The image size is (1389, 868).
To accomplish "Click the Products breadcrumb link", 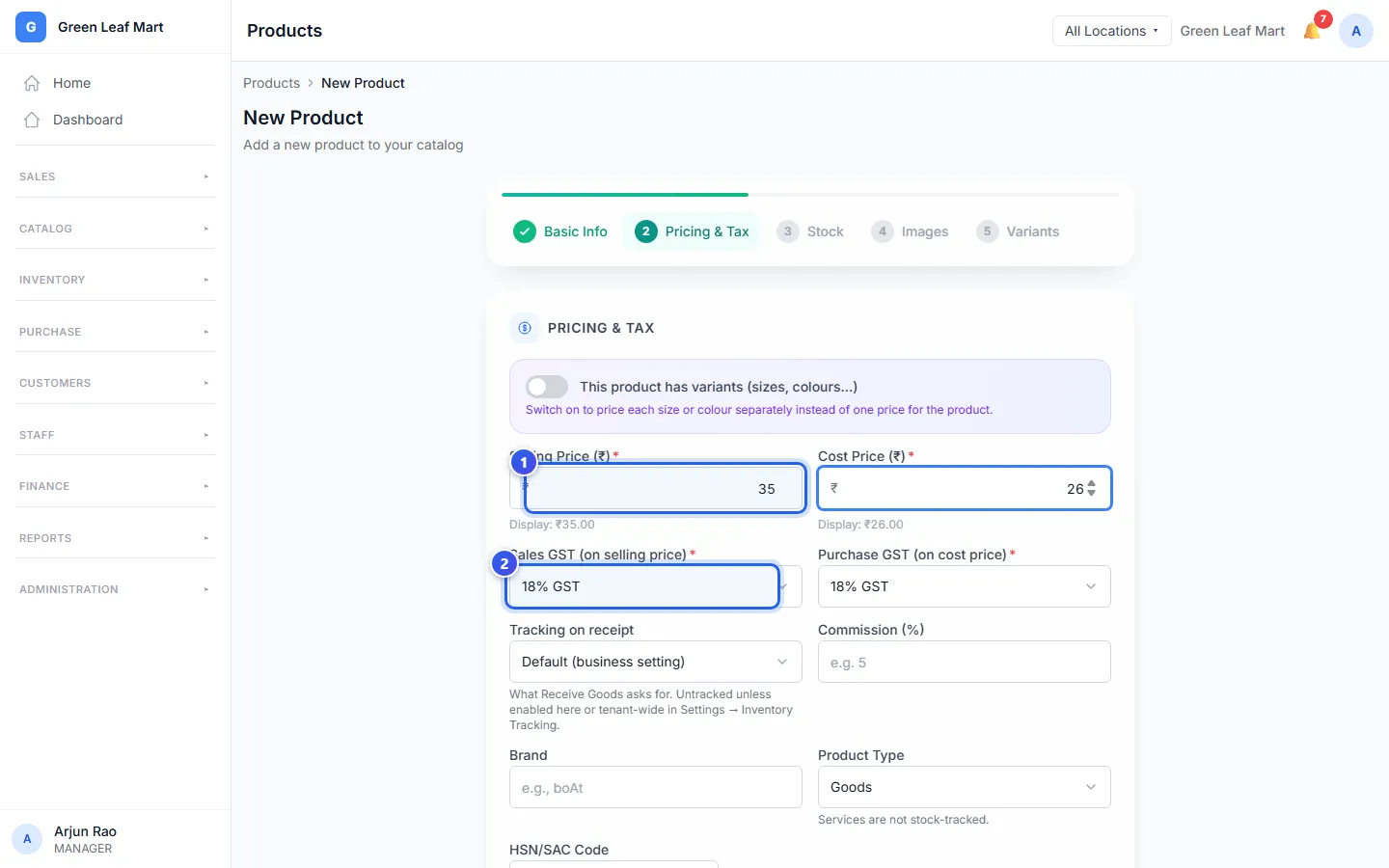I will (271, 83).
